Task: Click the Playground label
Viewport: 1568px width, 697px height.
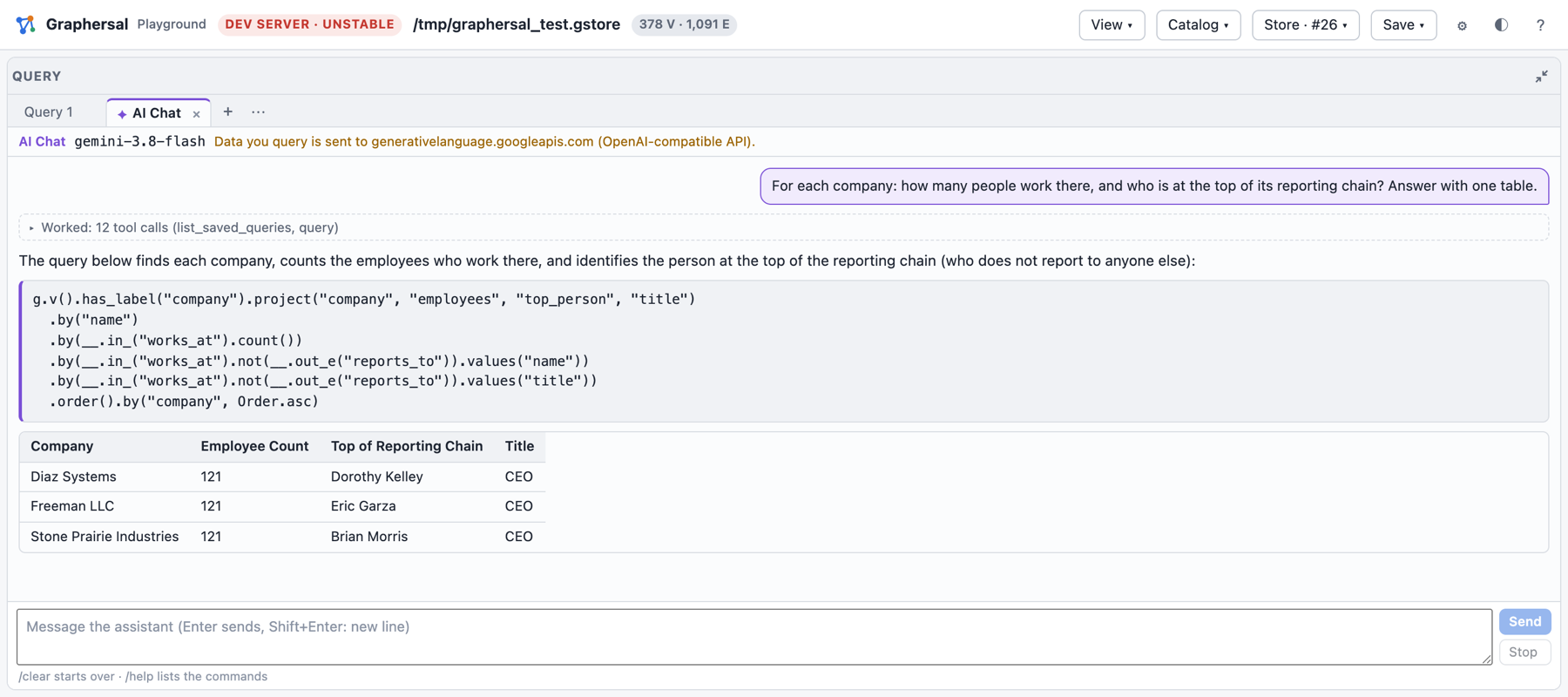Action: click(x=172, y=24)
